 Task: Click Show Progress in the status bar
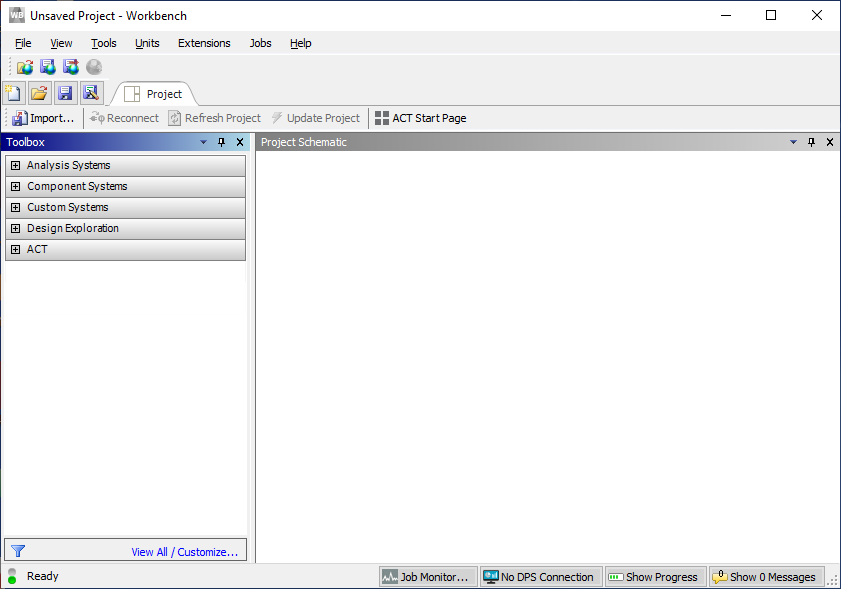(x=655, y=577)
